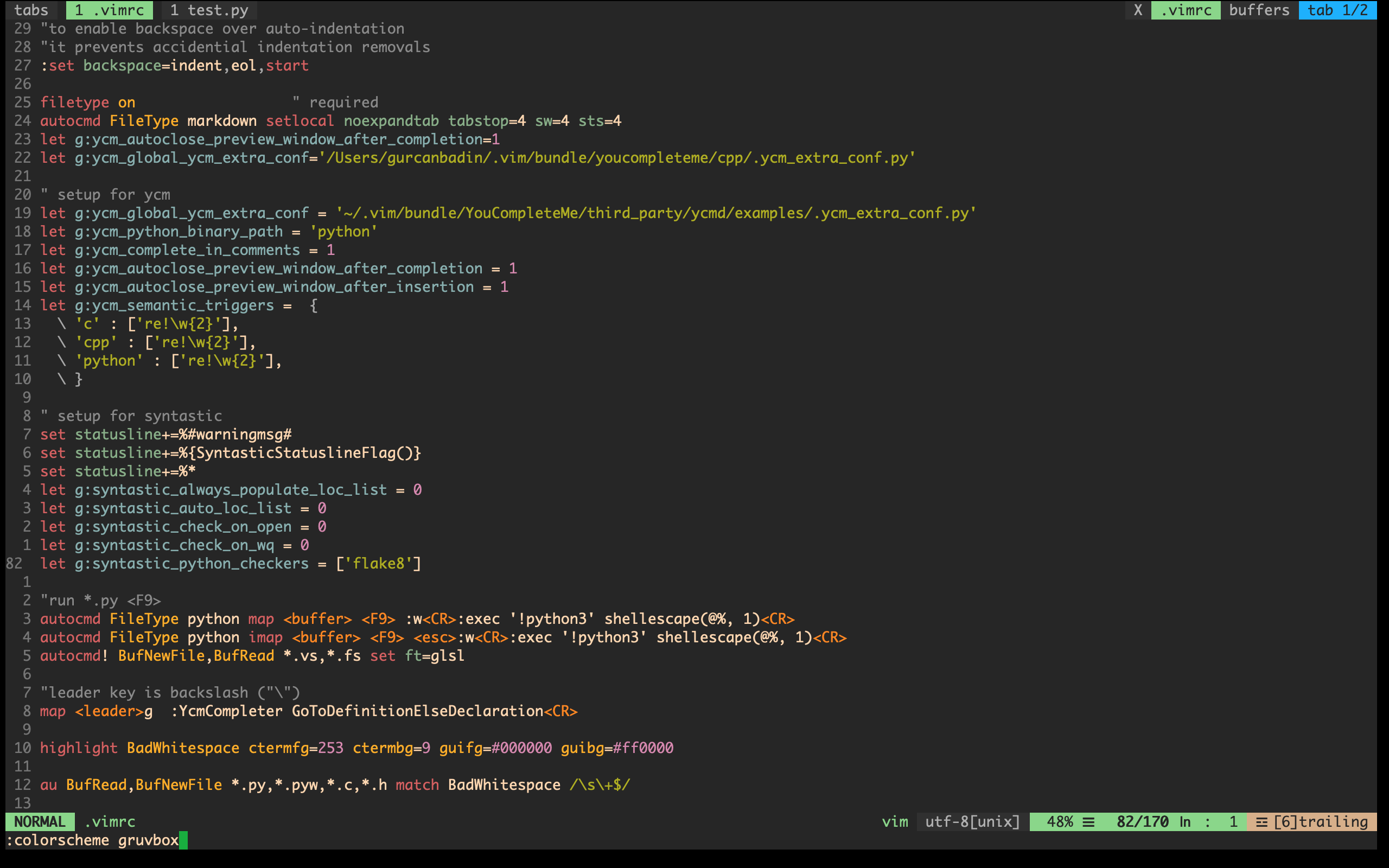Image resolution: width=1389 pixels, height=868 pixels.
Task: Click the NORMAL mode indicator
Action: (40, 821)
